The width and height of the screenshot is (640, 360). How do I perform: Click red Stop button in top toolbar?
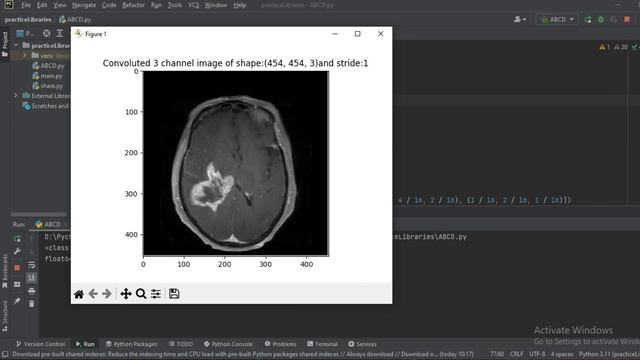click(x=627, y=20)
